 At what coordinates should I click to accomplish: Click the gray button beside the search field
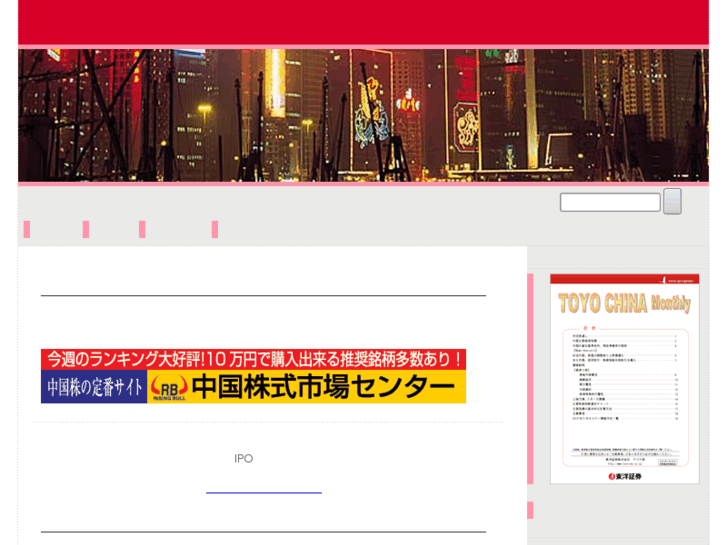pos(672,201)
